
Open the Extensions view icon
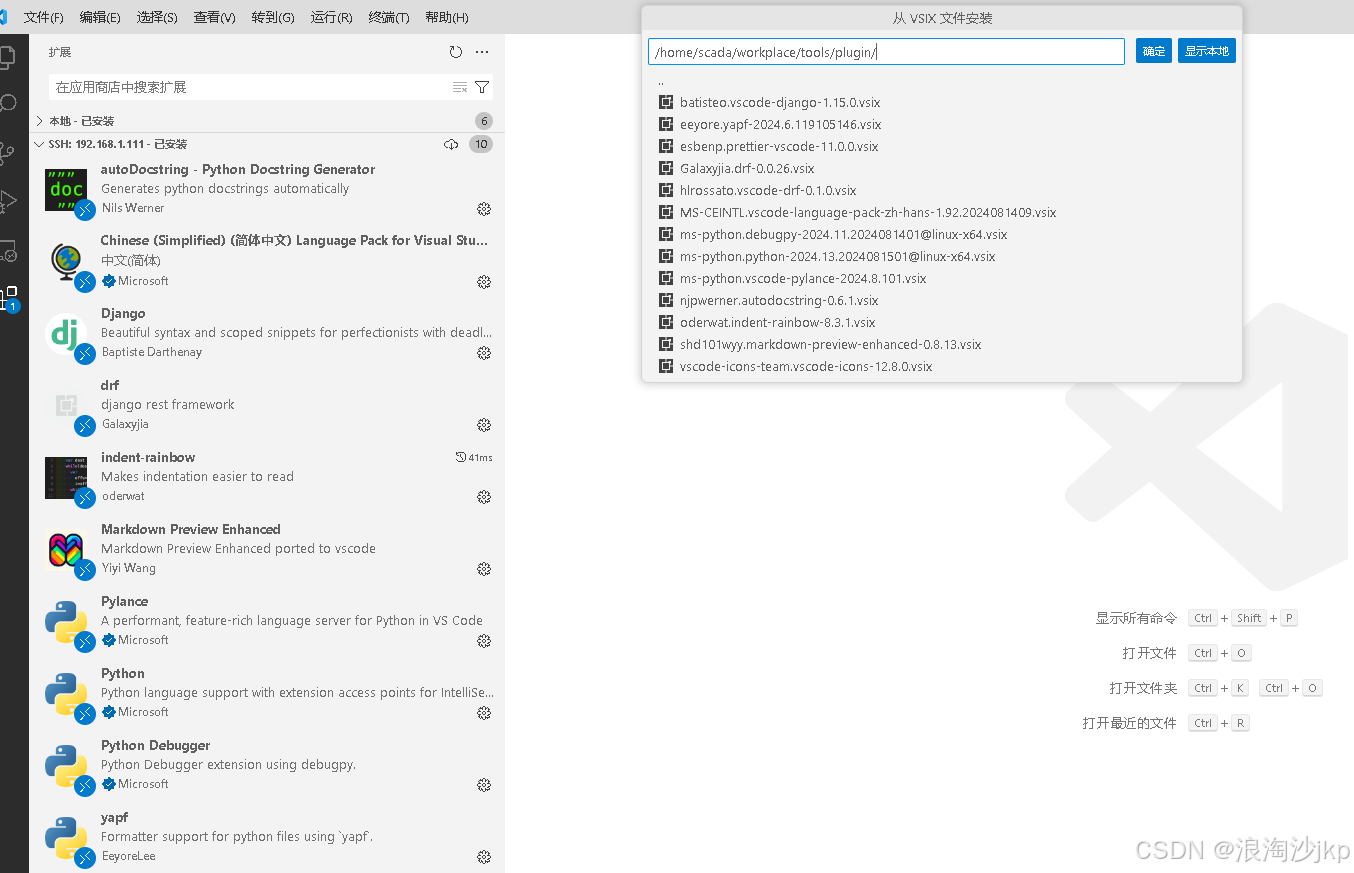9,298
